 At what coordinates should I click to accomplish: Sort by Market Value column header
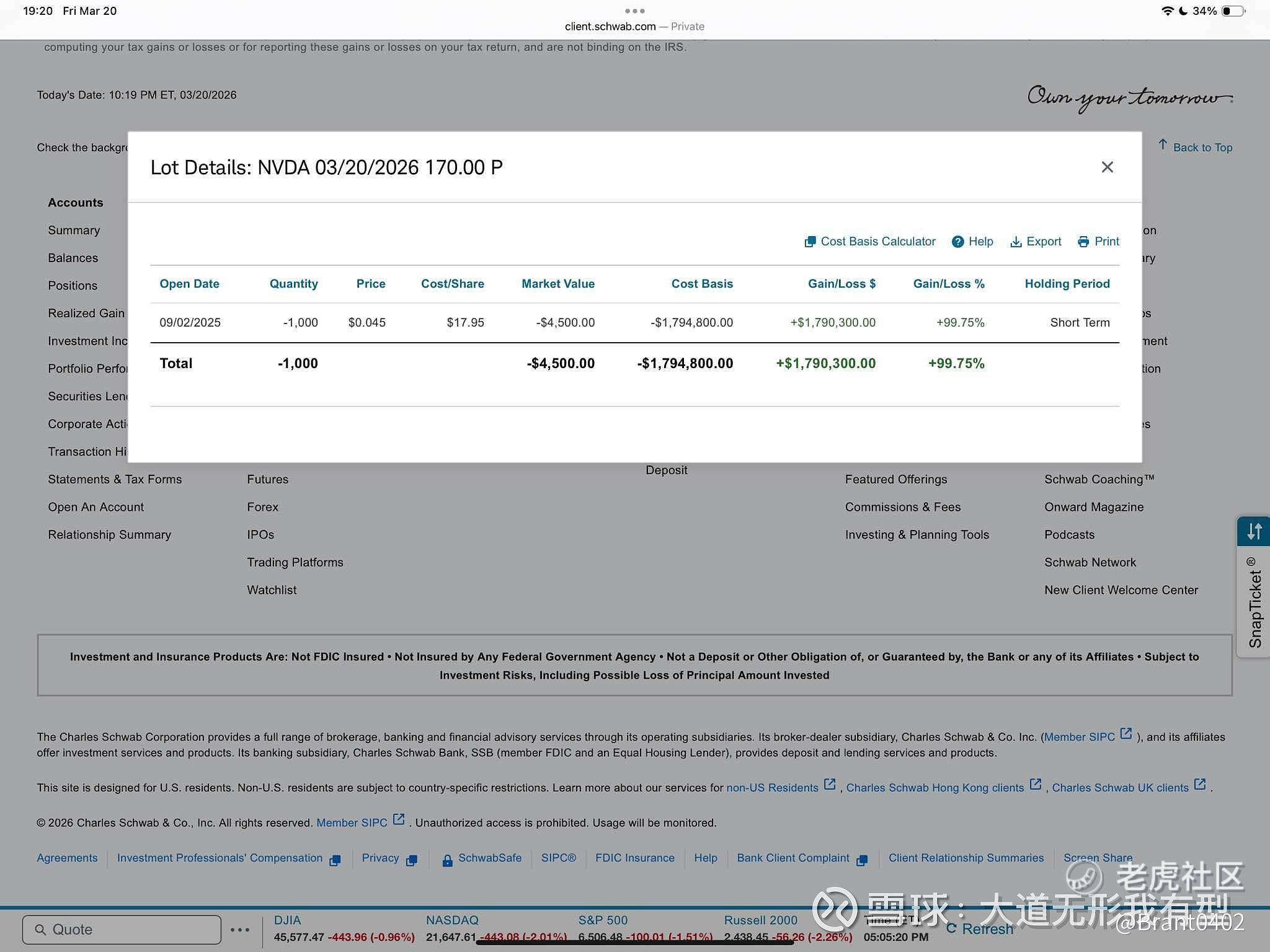[x=557, y=284]
